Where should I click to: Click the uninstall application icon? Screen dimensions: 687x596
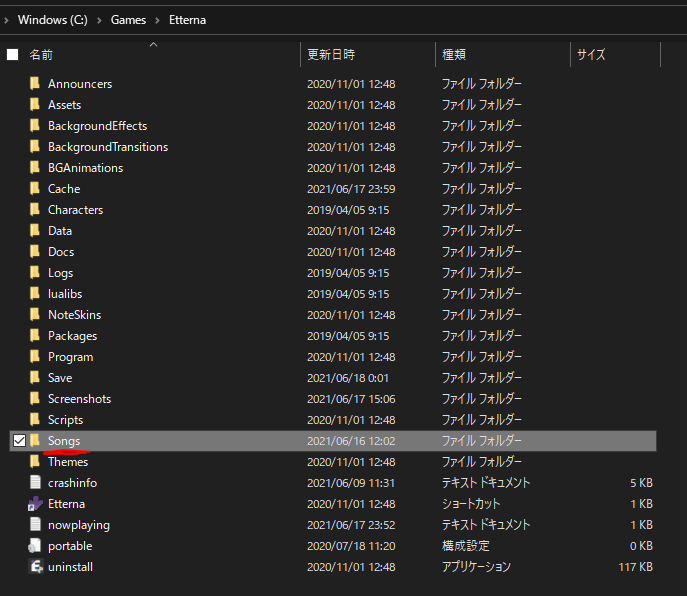(36, 567)
